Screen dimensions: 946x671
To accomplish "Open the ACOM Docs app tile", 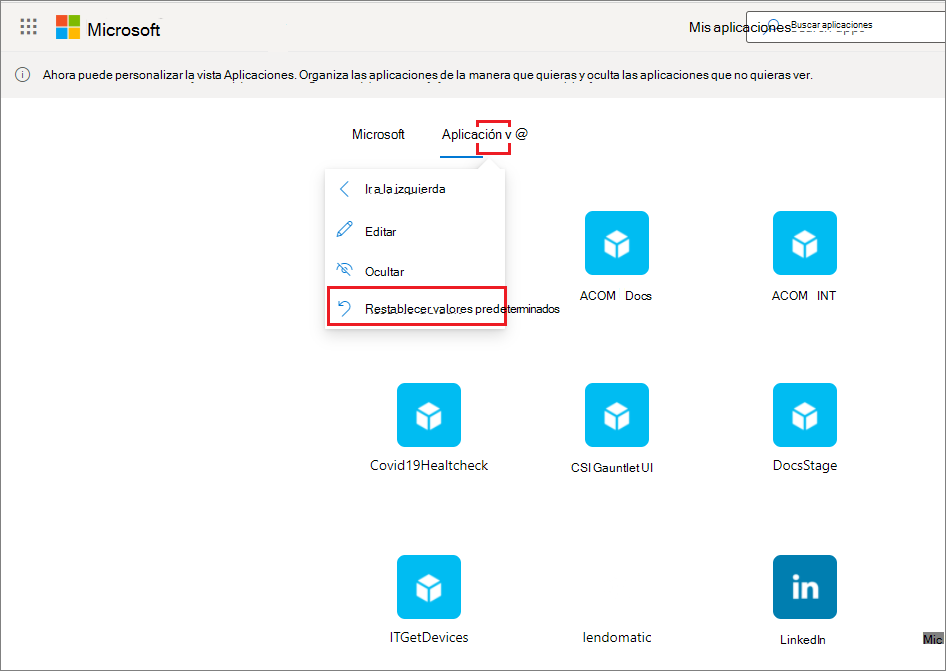I will [617, 243].
